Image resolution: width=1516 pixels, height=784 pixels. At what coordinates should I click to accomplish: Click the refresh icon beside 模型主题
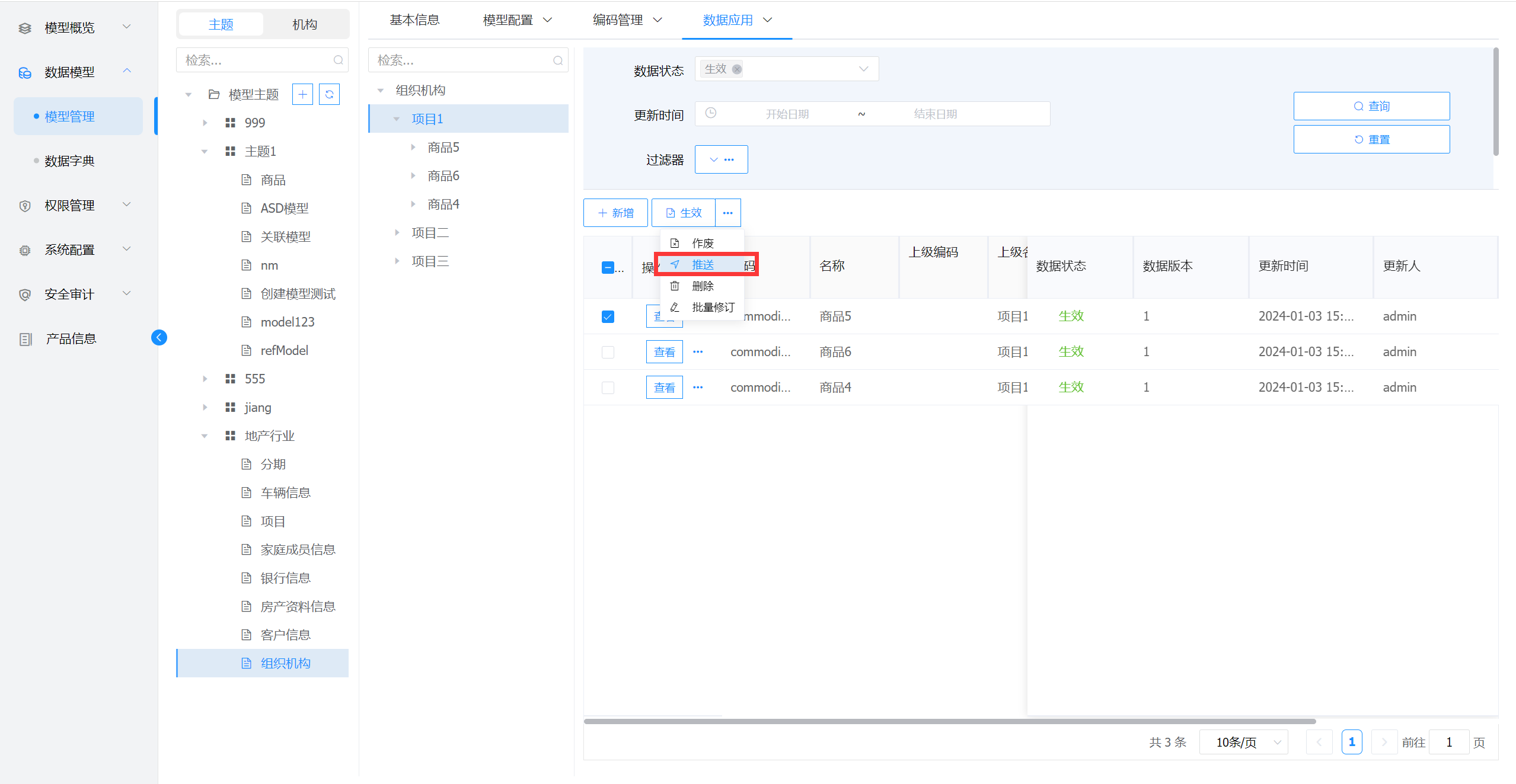point(329,94)
